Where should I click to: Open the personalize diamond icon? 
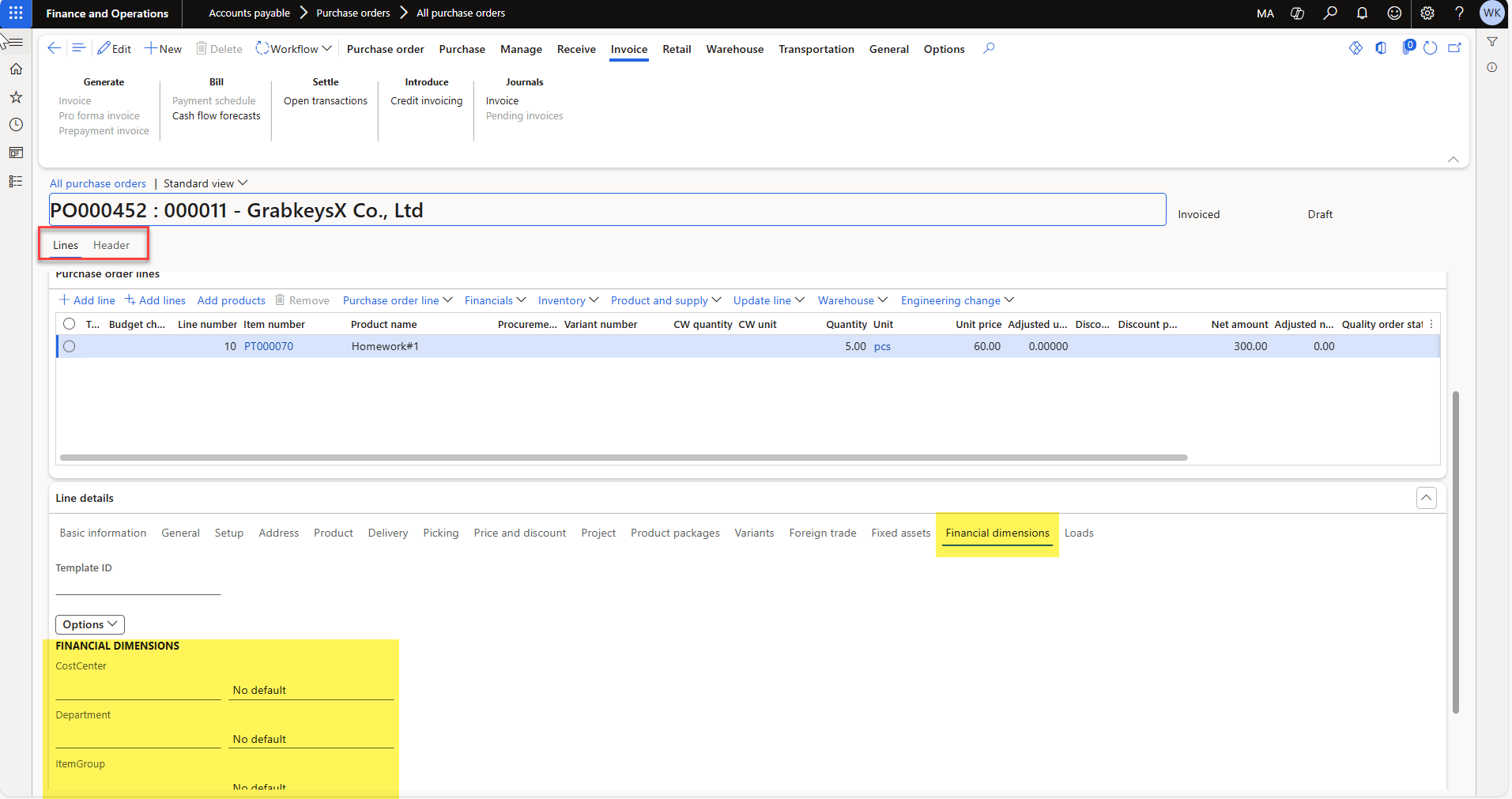pos(1356,48)
